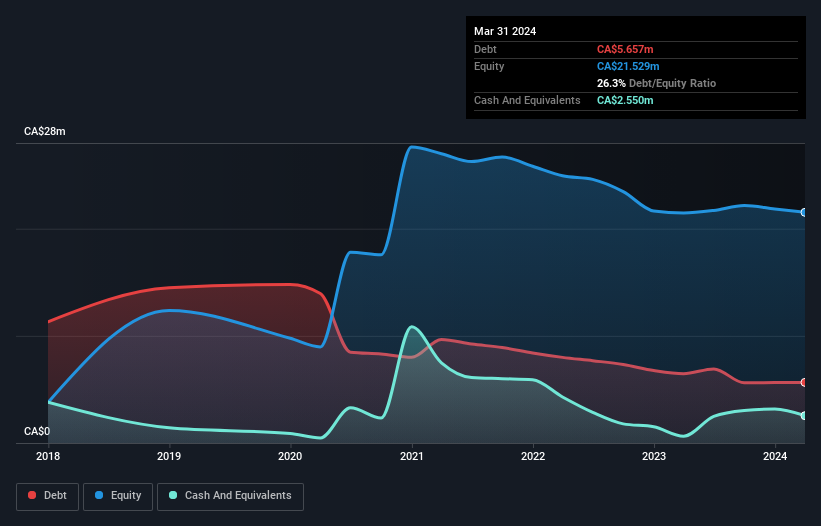Click the Mar 31 2024 tooltip date
Screen dimensions: 821x526
[x=505, y=31]
